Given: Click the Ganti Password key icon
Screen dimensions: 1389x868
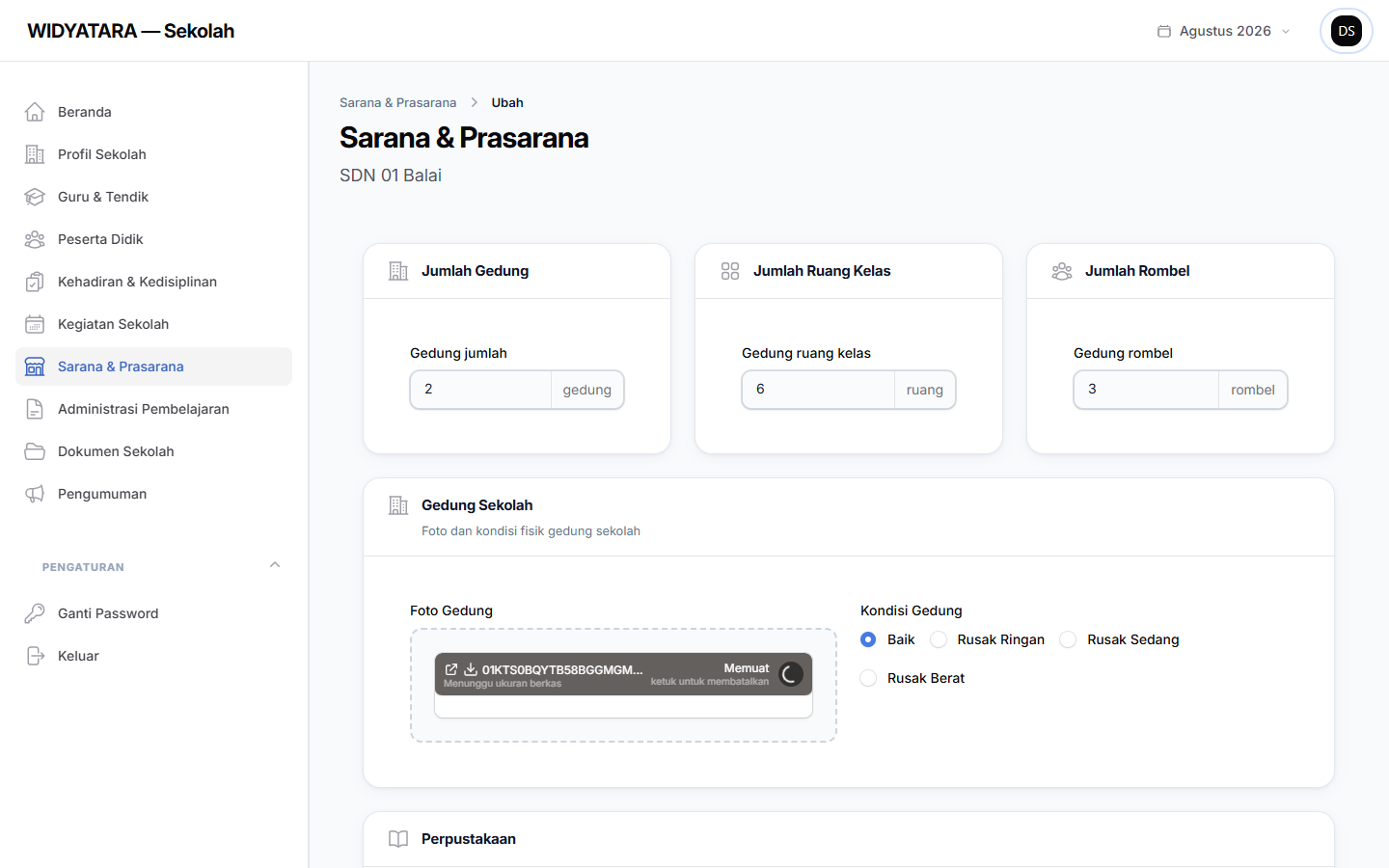Looking at the screenshot, I should (x=35, y=613).
